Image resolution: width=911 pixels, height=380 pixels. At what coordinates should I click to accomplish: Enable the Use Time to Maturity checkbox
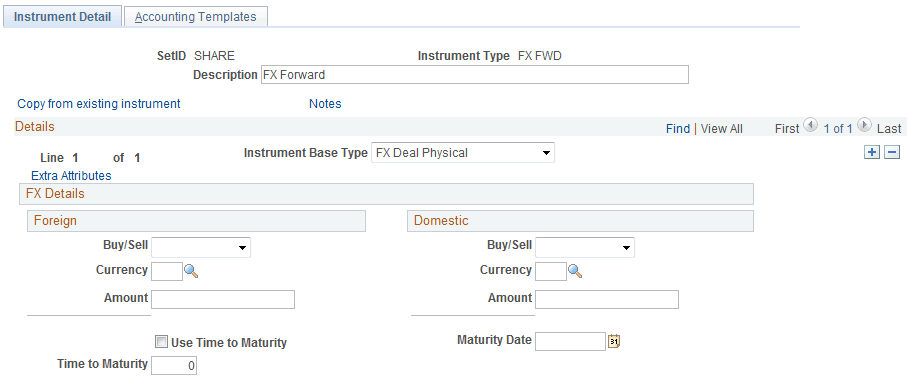[x=161, y=342]
